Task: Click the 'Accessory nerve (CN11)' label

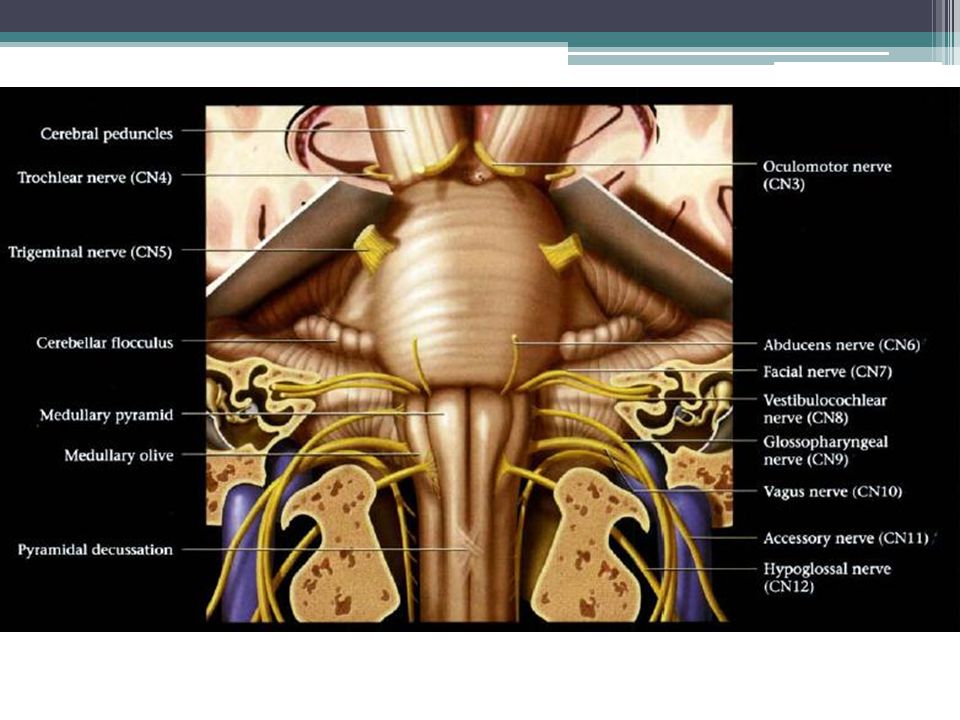Action: click(x=846, y=539)
